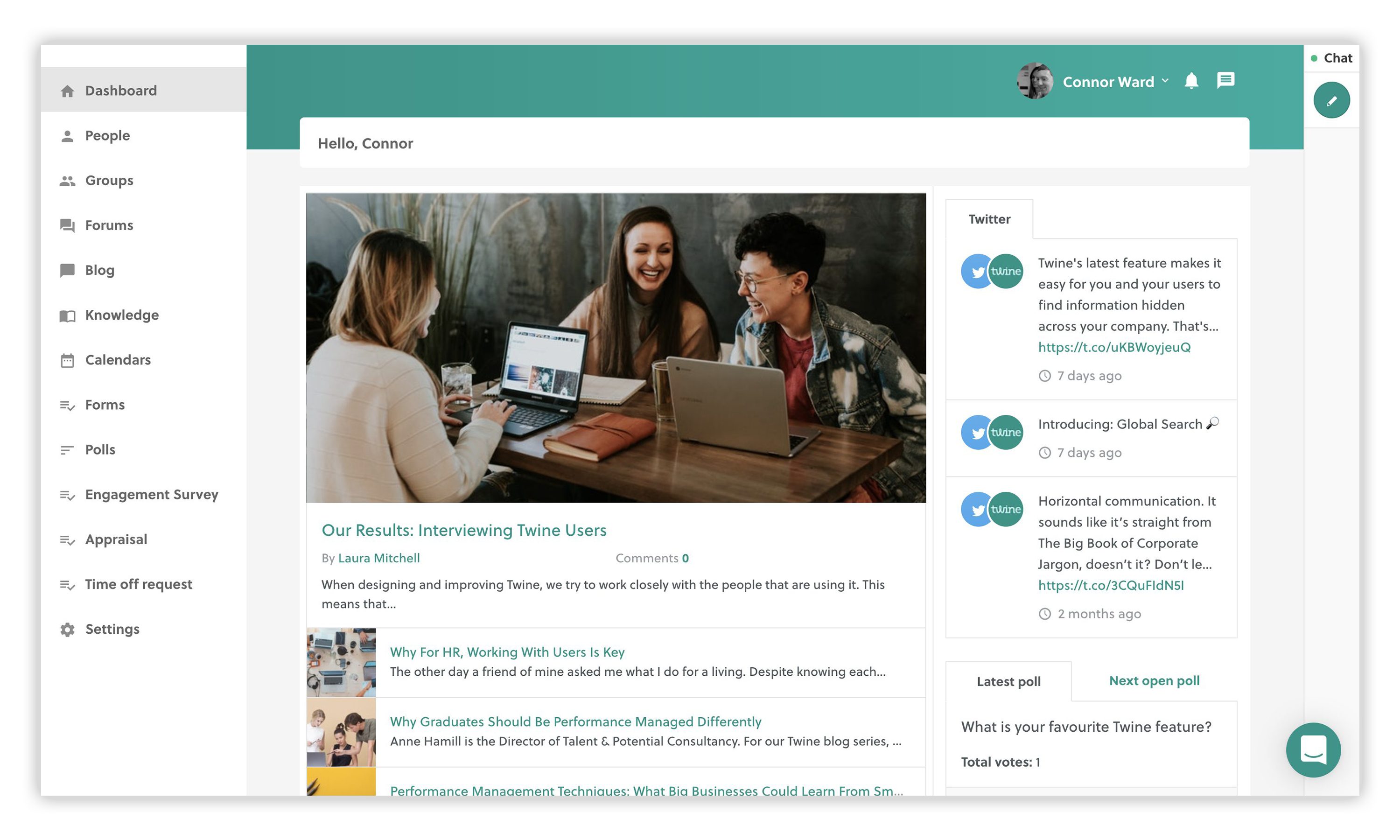
Task: Open Engagement Survey menu item
Action: (x=151, y=495)
